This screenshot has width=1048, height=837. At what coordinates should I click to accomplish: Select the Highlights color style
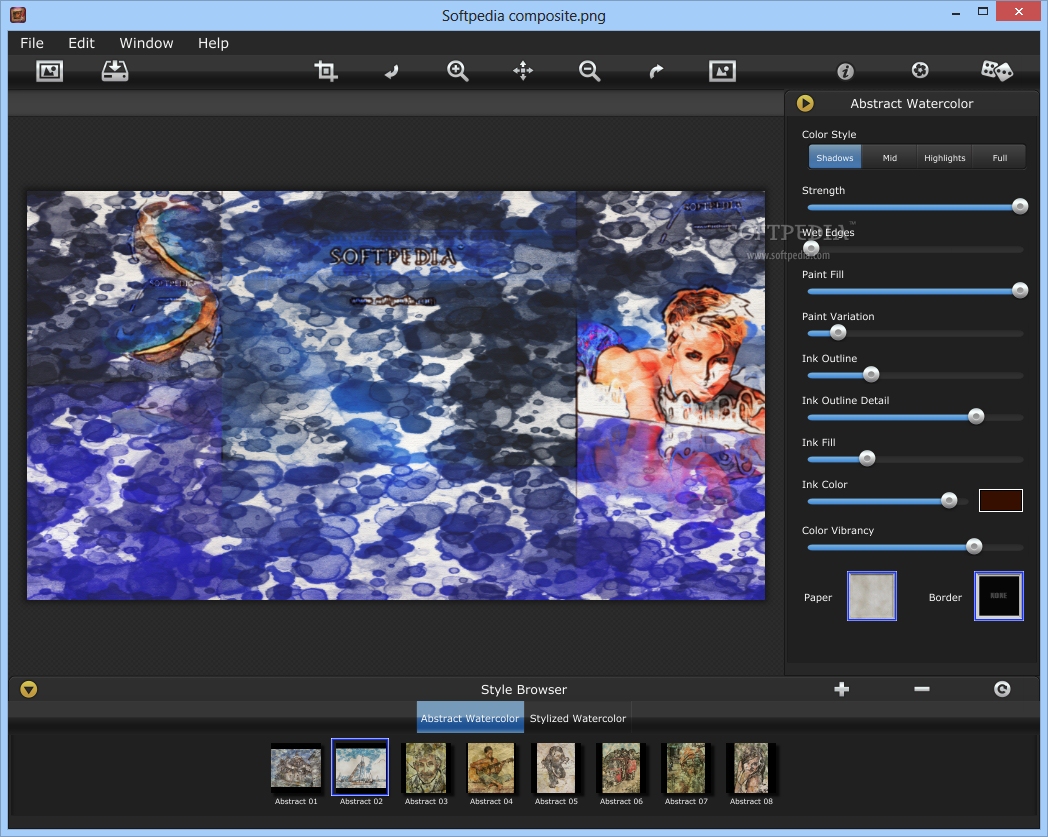coord(944,158)
